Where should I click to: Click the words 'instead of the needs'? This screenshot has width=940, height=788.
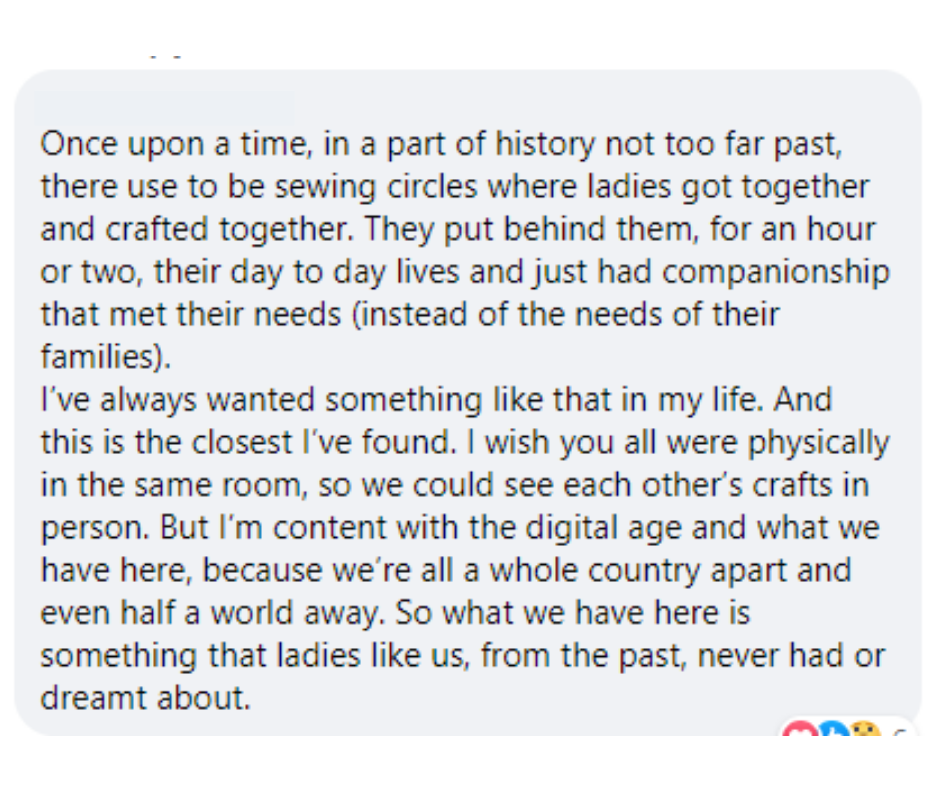[509, 314]
